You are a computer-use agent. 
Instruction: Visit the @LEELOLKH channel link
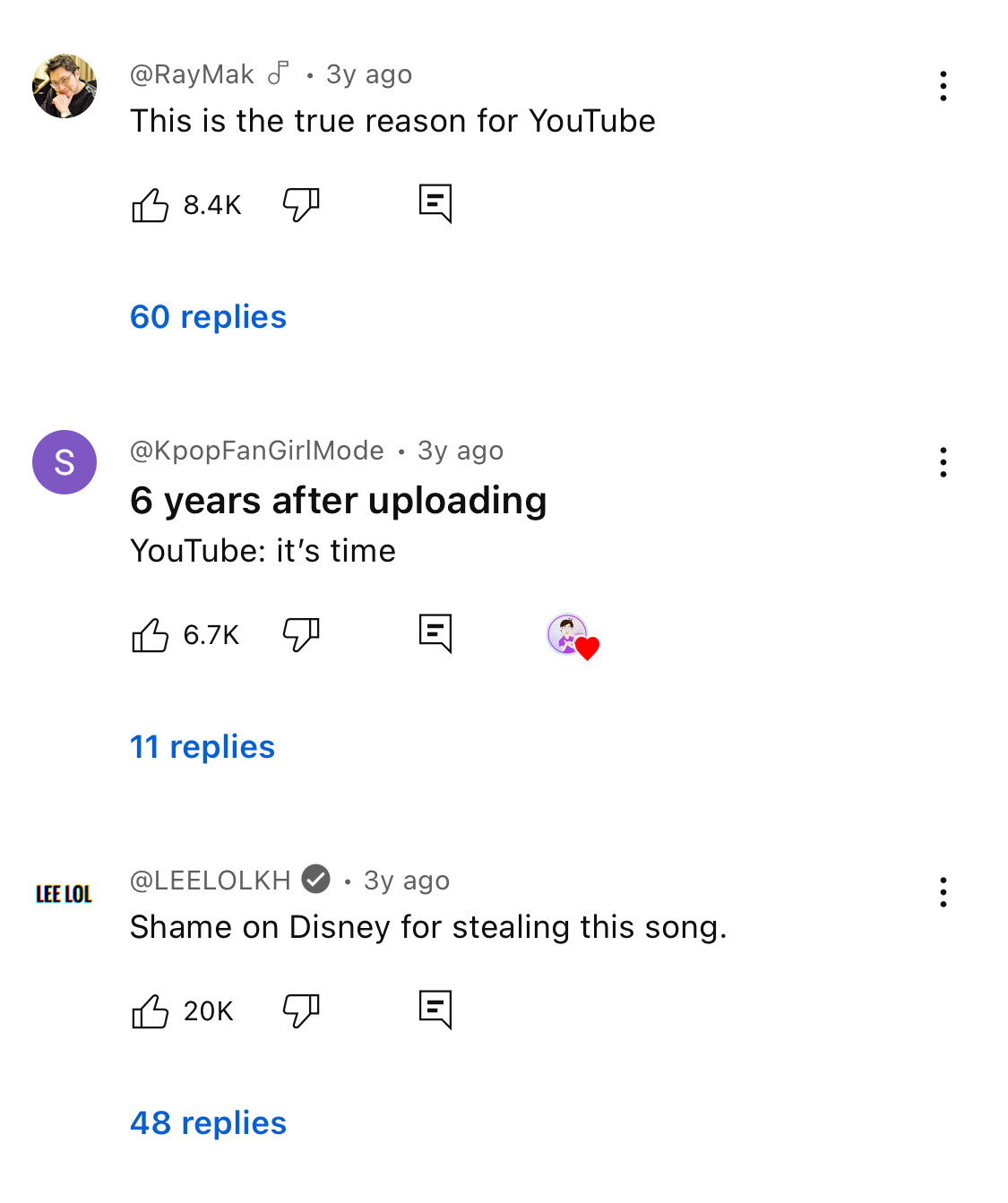click(x=211, y=881)
